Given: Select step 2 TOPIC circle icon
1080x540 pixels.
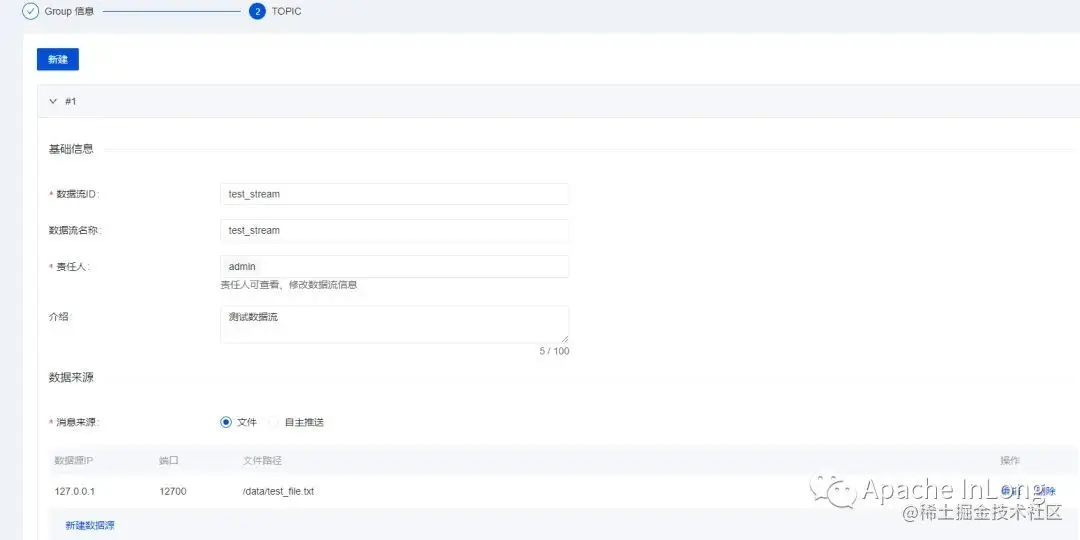Looking at the screenshot, I should [258, 12].
